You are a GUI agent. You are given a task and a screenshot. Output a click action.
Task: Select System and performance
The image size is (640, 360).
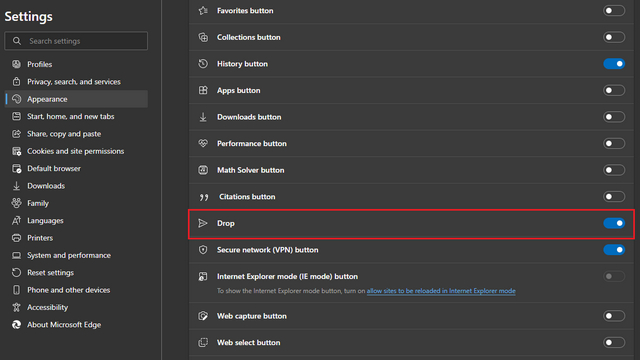coord(76,255)
